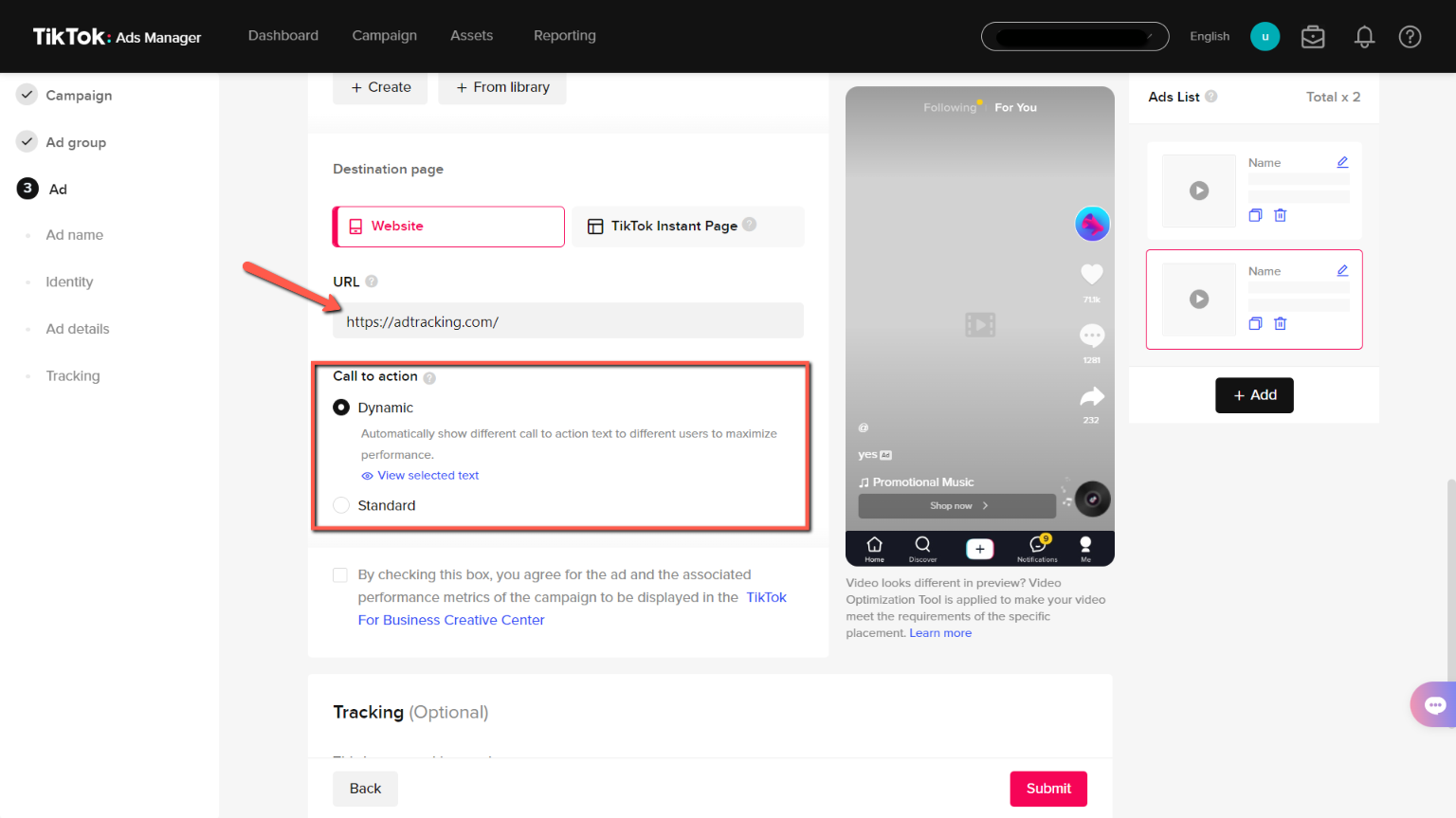The width and height of the screenshot is (1456, 818).
Task: Choose TikTok Instant Page as destination
Action: click(x=688, y=227)
